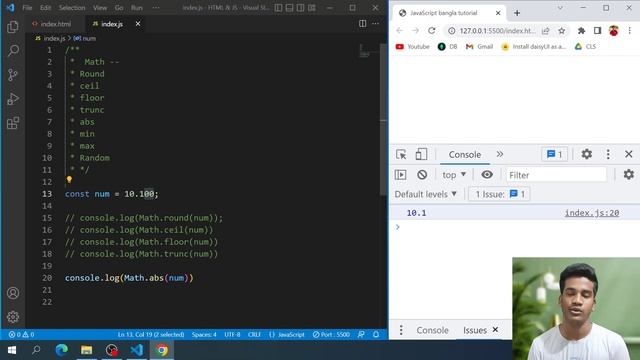This screenshot has height=360, width=640.
Task: Switch to drawer Issues tab
Action: coord(474,330)
